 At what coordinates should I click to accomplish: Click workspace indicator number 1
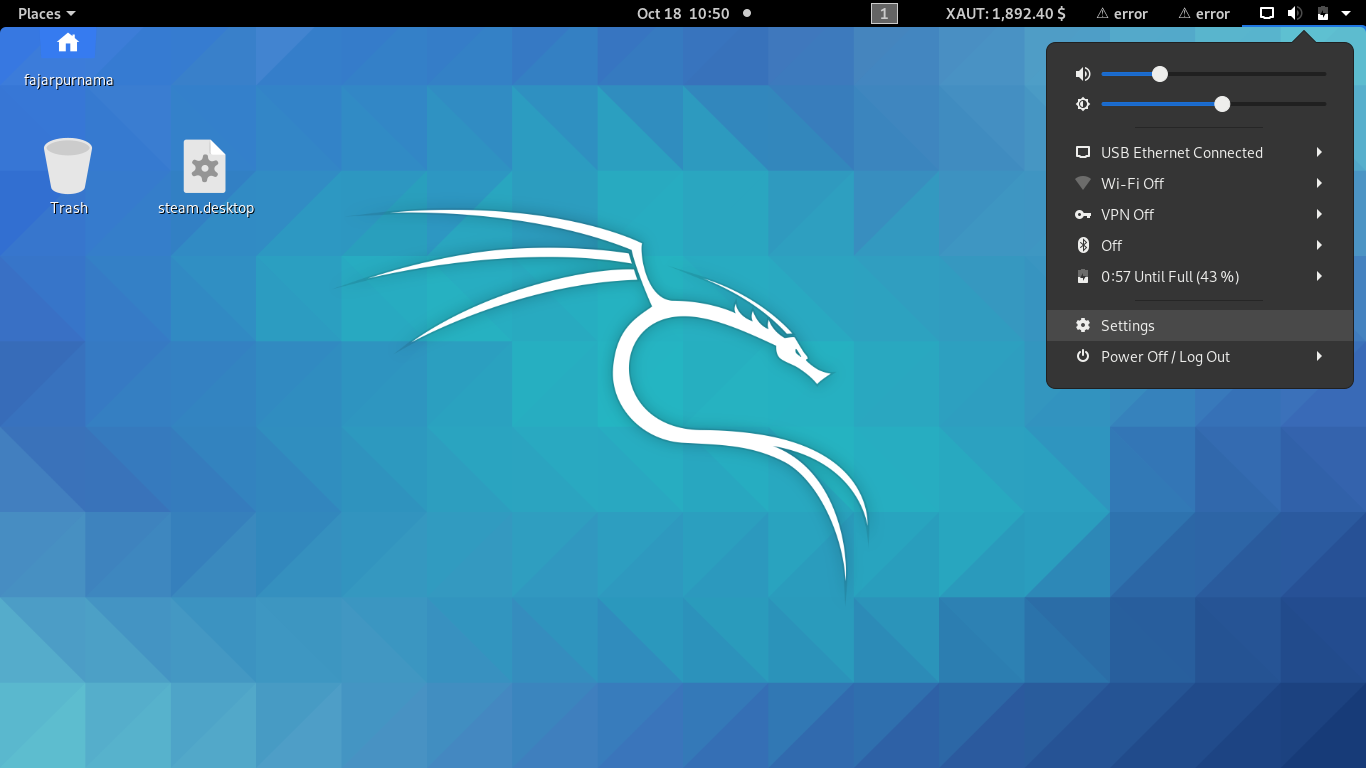[884, 13]
